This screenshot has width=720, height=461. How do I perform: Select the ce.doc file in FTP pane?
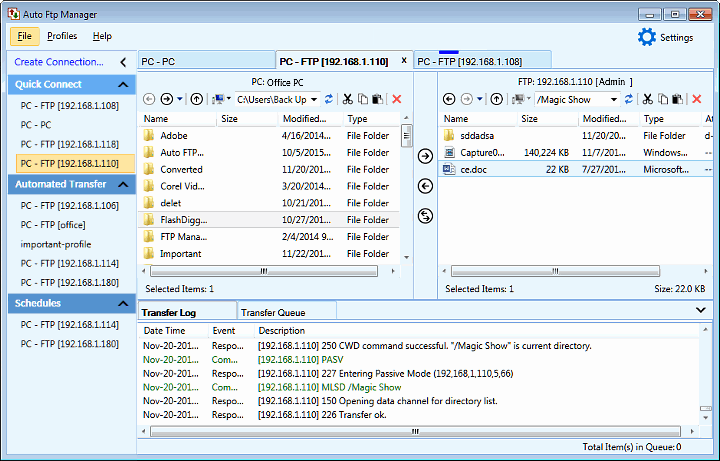pyautogui.click(x=473, y=170)
